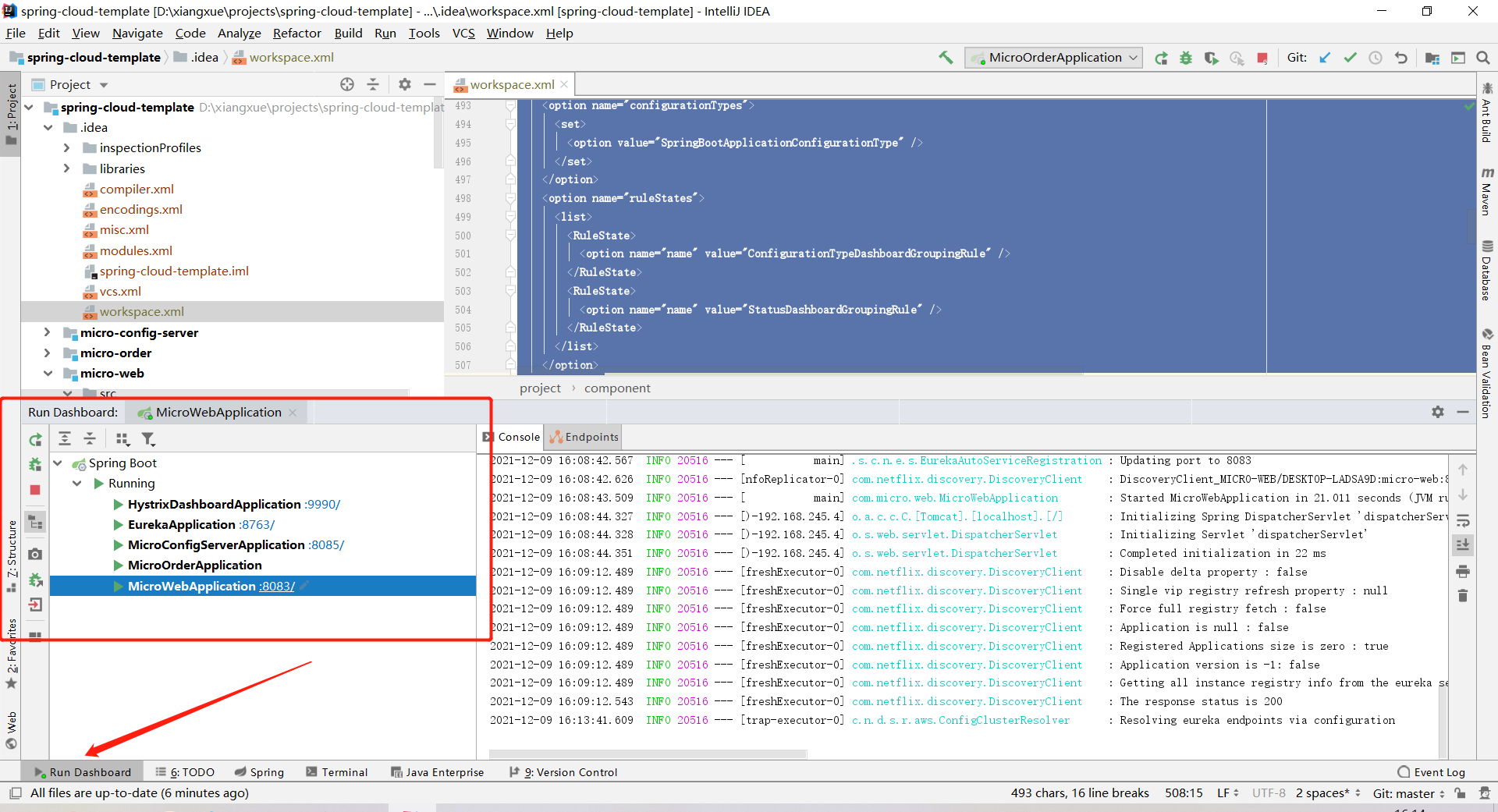Click the 'component' breadcrumb
Image resolution: width=1498 pixels, height=812 pixels.
[617, 388]
